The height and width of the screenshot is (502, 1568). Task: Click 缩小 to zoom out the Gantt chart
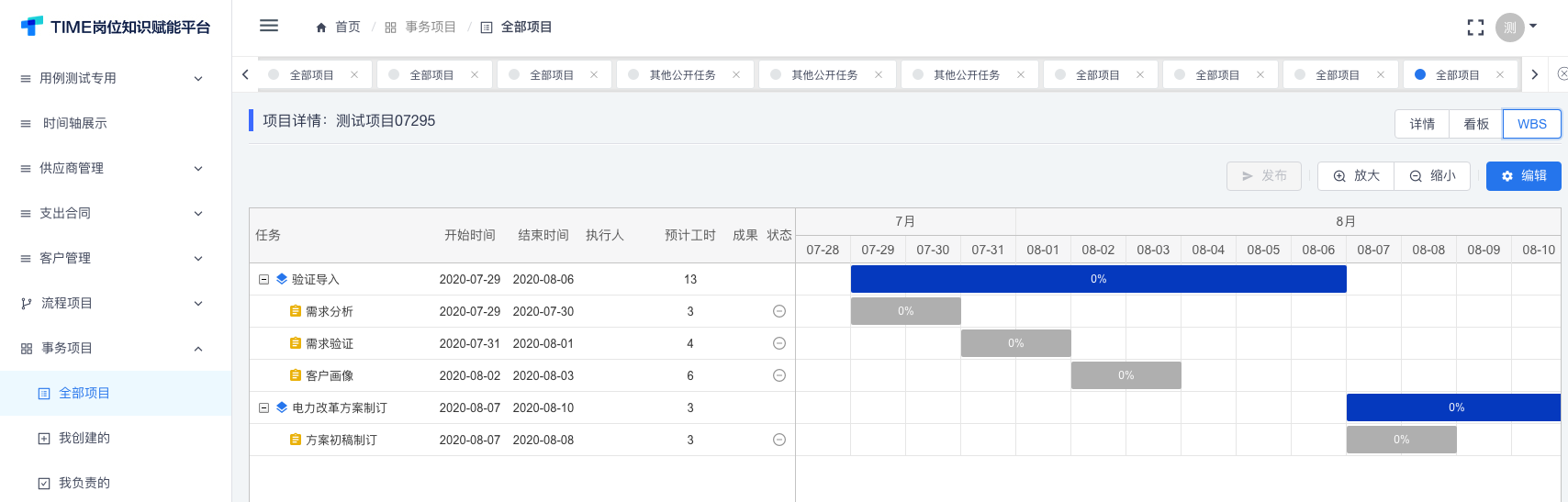(x=1432, y=175)
